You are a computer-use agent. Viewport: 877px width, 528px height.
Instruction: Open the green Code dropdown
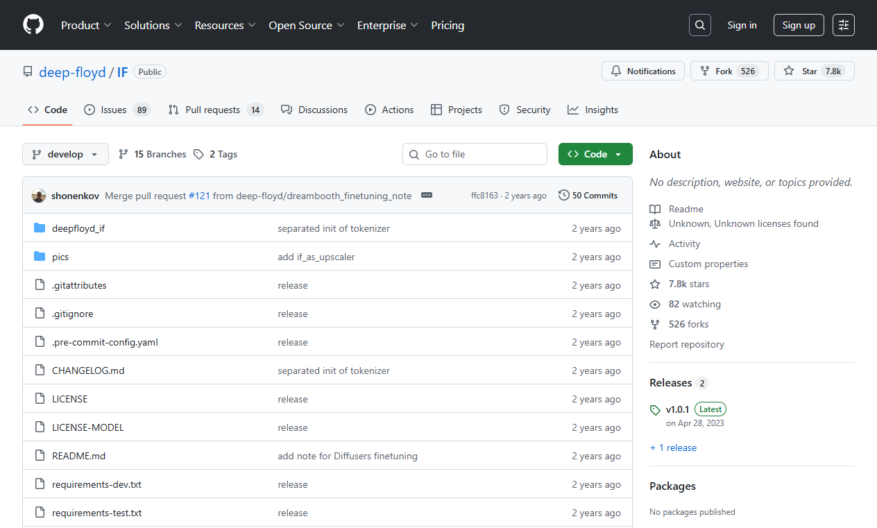pyautogui.click(x=595, y=154)
